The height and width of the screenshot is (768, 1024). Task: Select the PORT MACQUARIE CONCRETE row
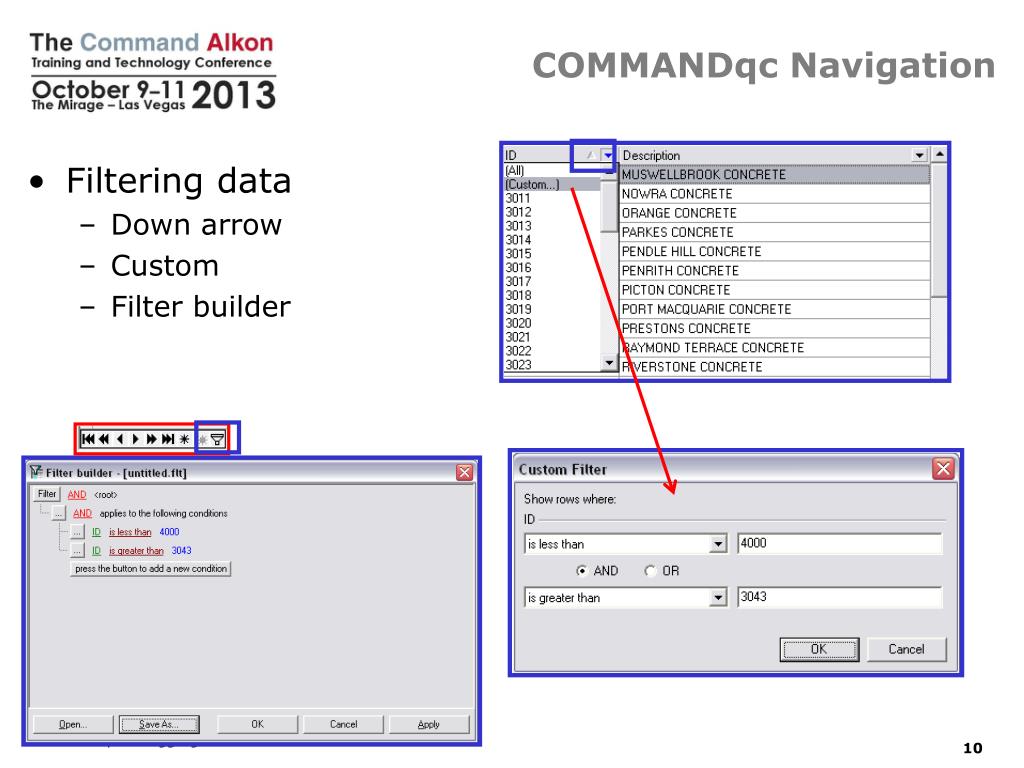point(775,309)
